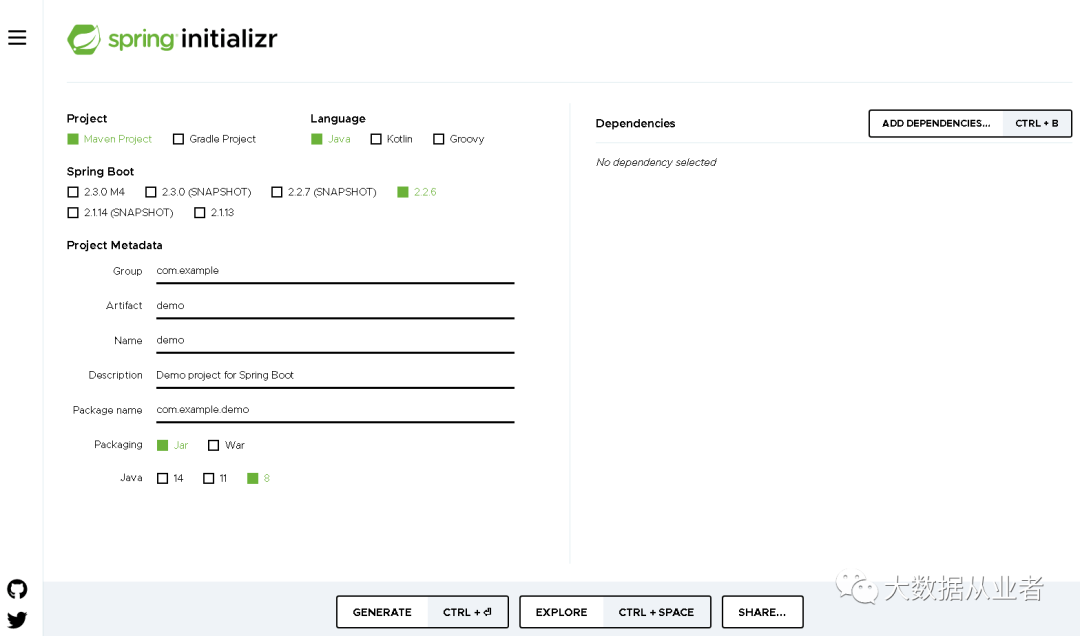Click the Share button
The image size is (1080, 636).
pyautogui.click(x=762, y=612)
